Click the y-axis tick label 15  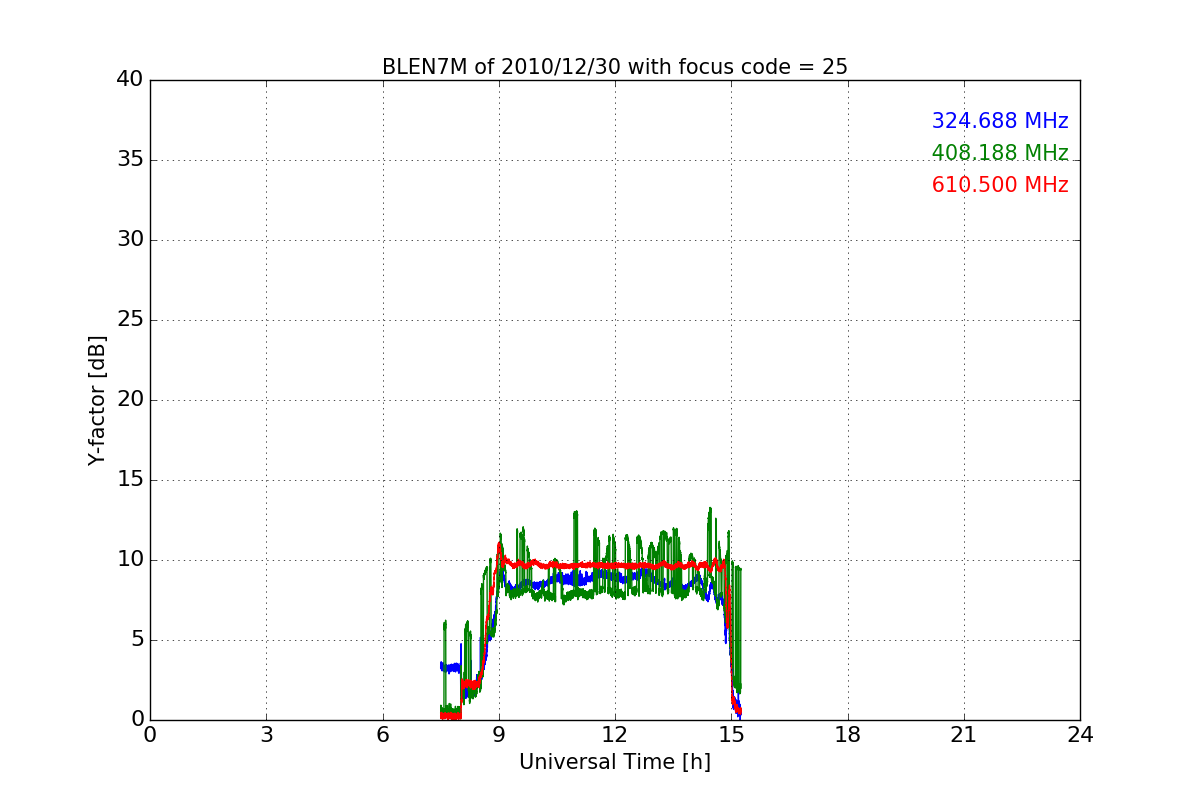[130, 480]
